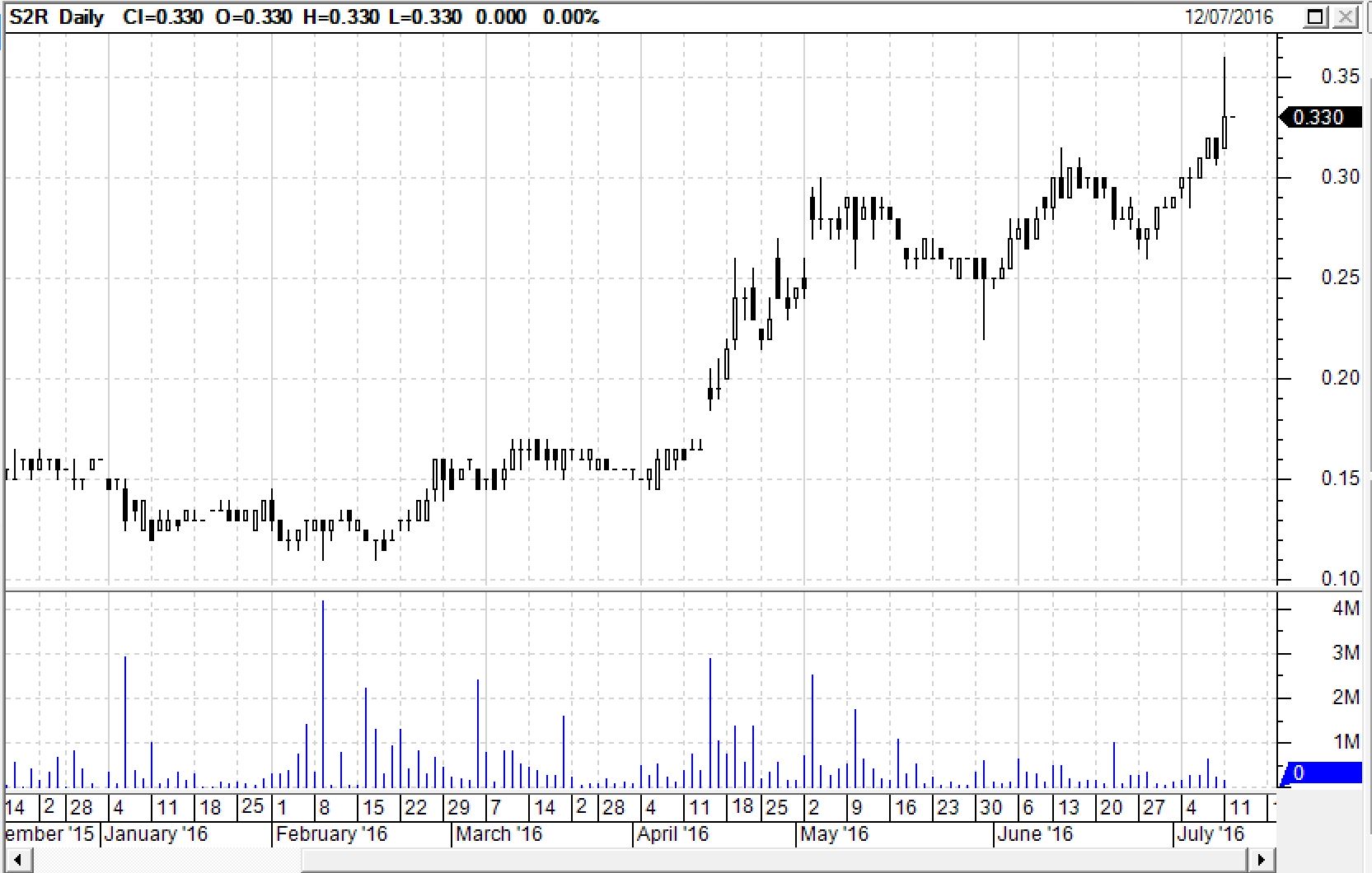Click the 0.00% change value
This screenshot has width=1372, height=873.
point(571,16)
